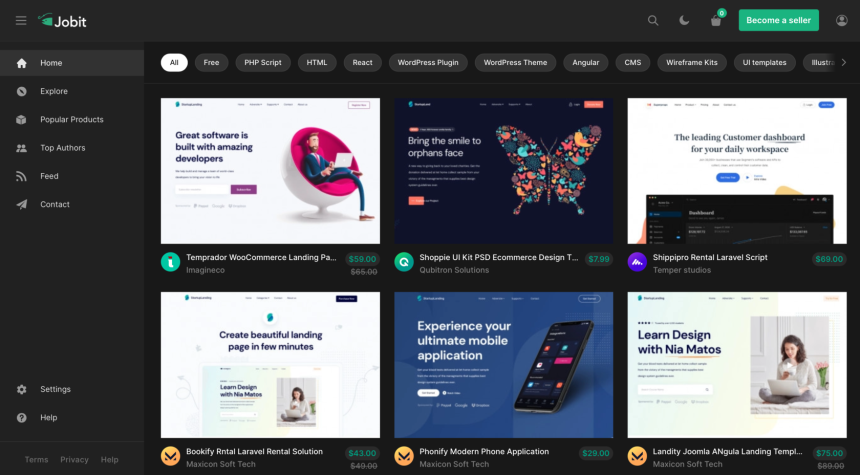860x475 pixels.
Task: Toggle dark mode moon icon
Action: point(684,20)
